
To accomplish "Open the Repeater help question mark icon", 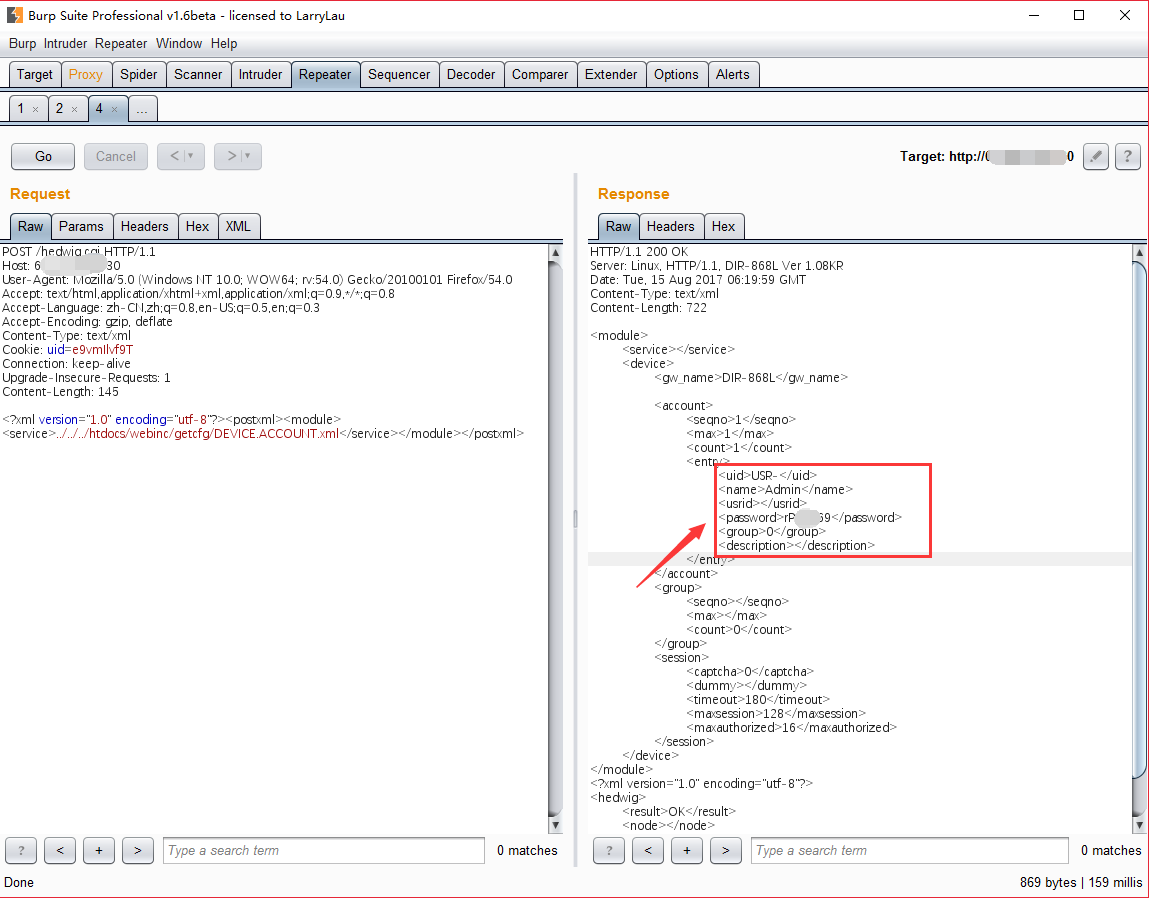I will point(1128,156).
